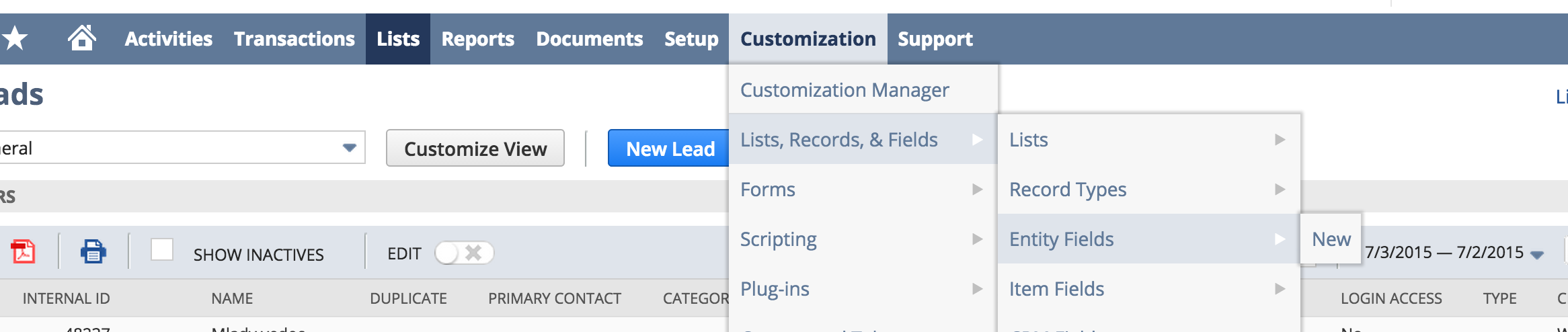The image size is (1568, 332).
Task: Open the view selector dropdown arrow
Action: pyautogui.click(x=349, y=147)
